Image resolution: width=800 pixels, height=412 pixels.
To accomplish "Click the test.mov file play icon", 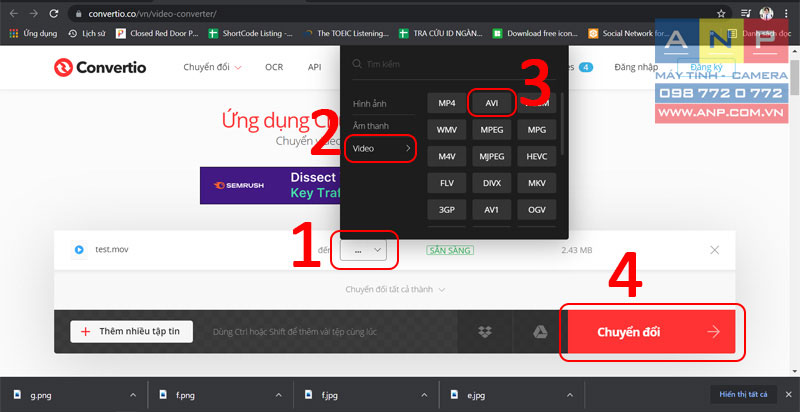I will 79,250.
